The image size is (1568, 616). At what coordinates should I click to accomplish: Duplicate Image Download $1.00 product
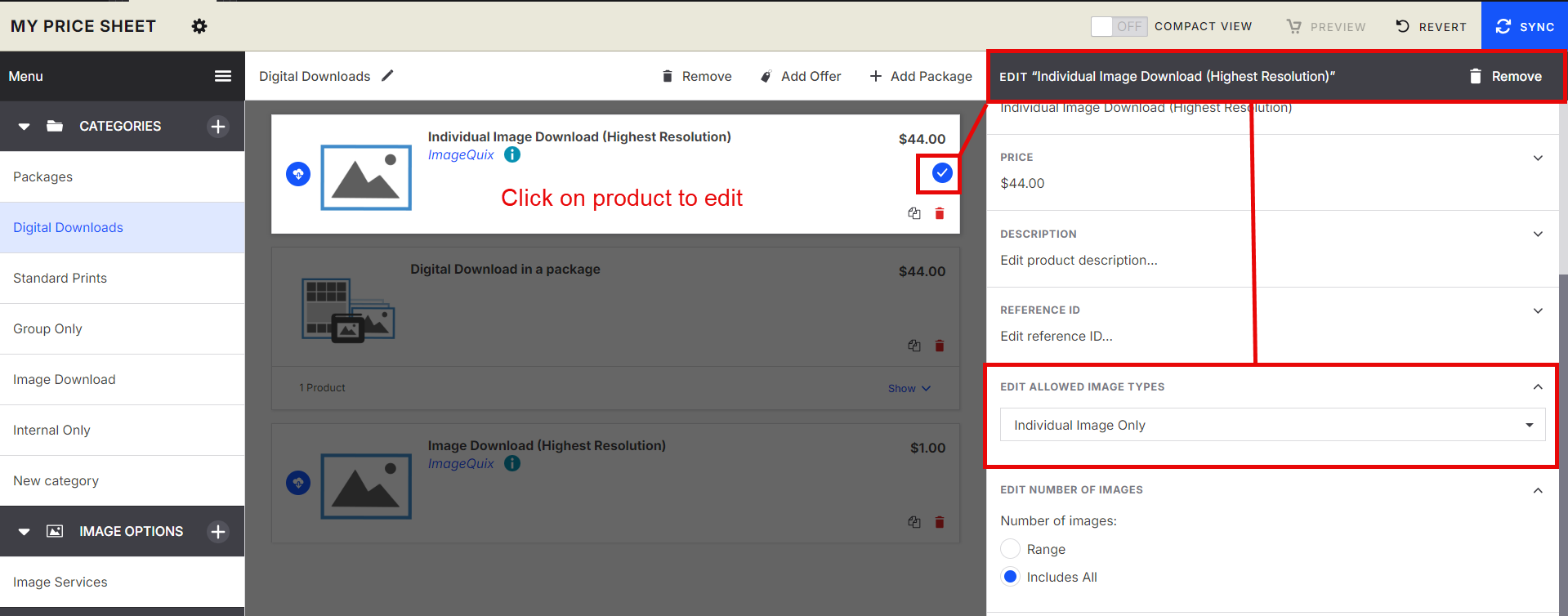pyautogui.click(x=914, y=522)
